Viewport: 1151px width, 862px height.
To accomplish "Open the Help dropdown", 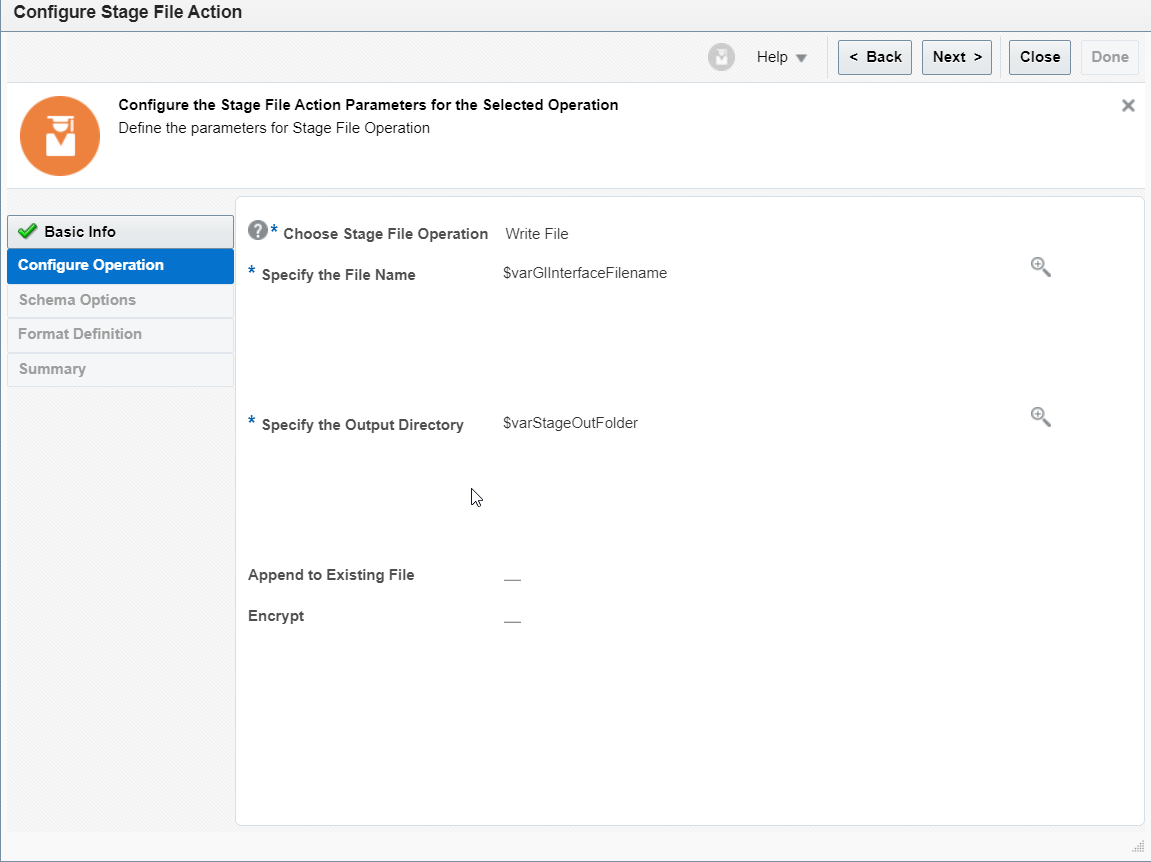I will pos(781,57).
